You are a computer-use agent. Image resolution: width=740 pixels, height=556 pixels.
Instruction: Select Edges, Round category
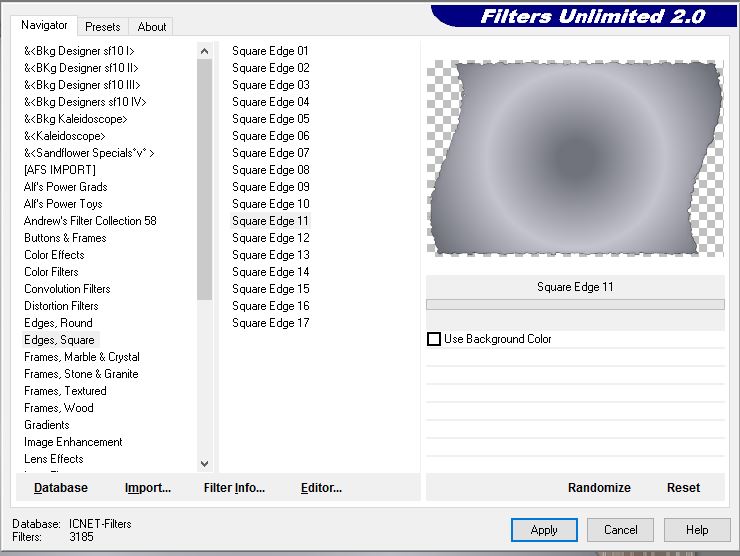(x=58, y=323)
